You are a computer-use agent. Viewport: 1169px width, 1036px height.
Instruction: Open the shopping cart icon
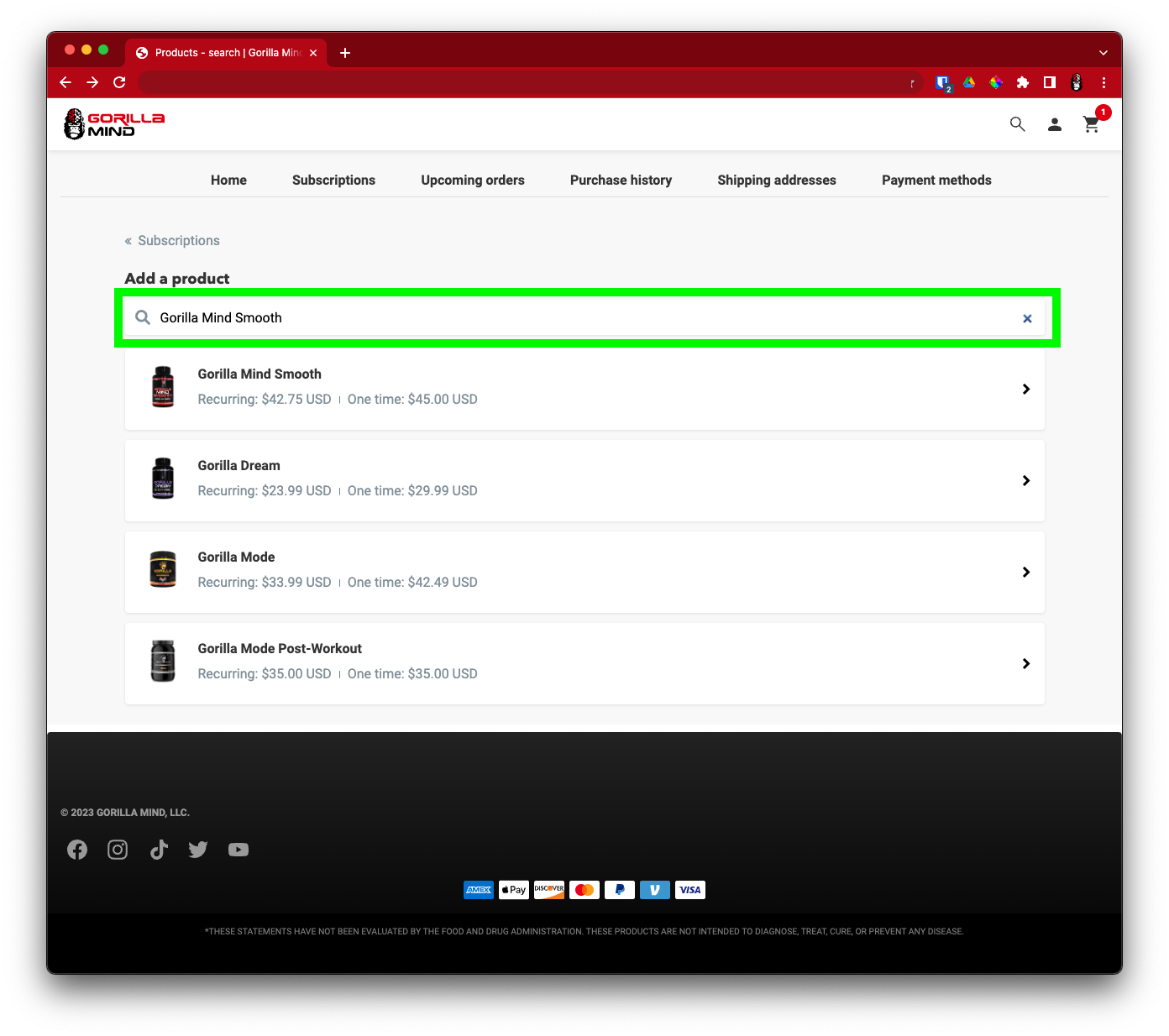[1091, 124]
